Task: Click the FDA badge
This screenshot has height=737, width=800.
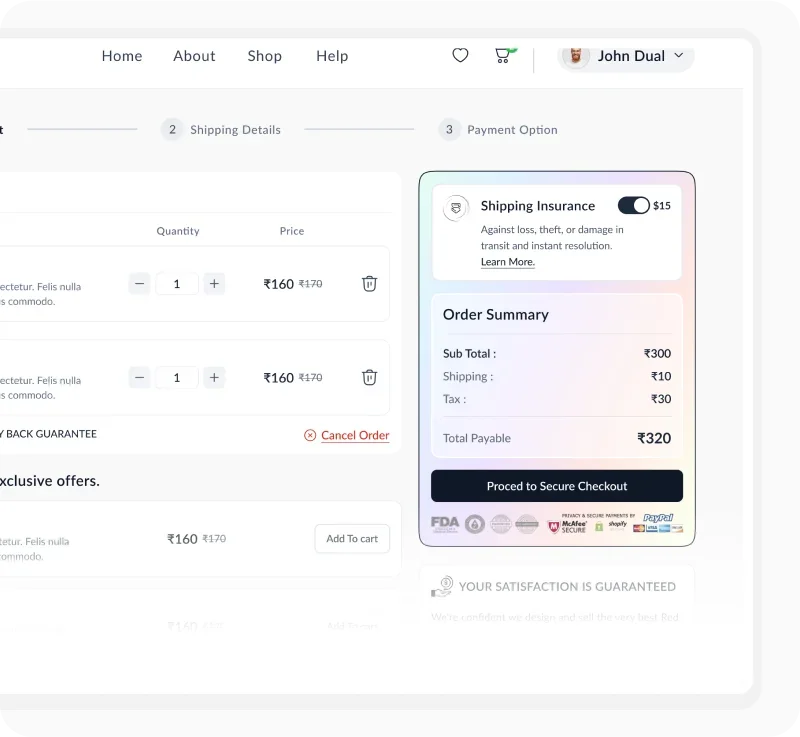Action: [x=445, y=524]
